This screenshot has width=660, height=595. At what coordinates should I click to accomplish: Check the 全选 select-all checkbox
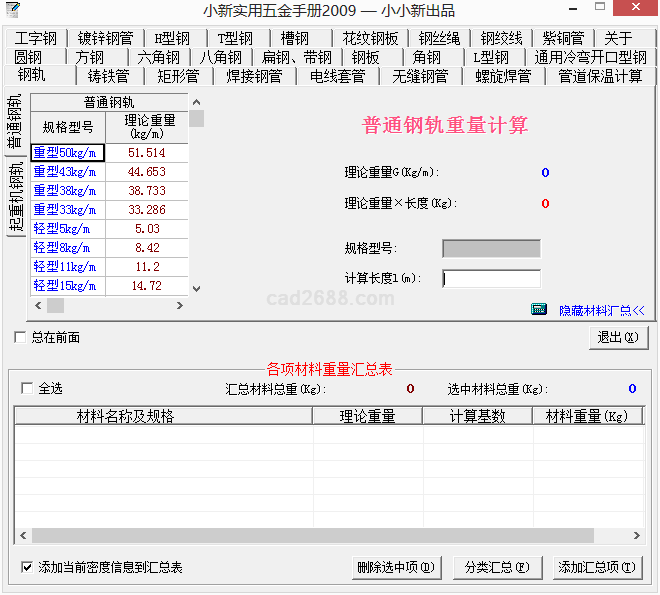click(27, 389)
